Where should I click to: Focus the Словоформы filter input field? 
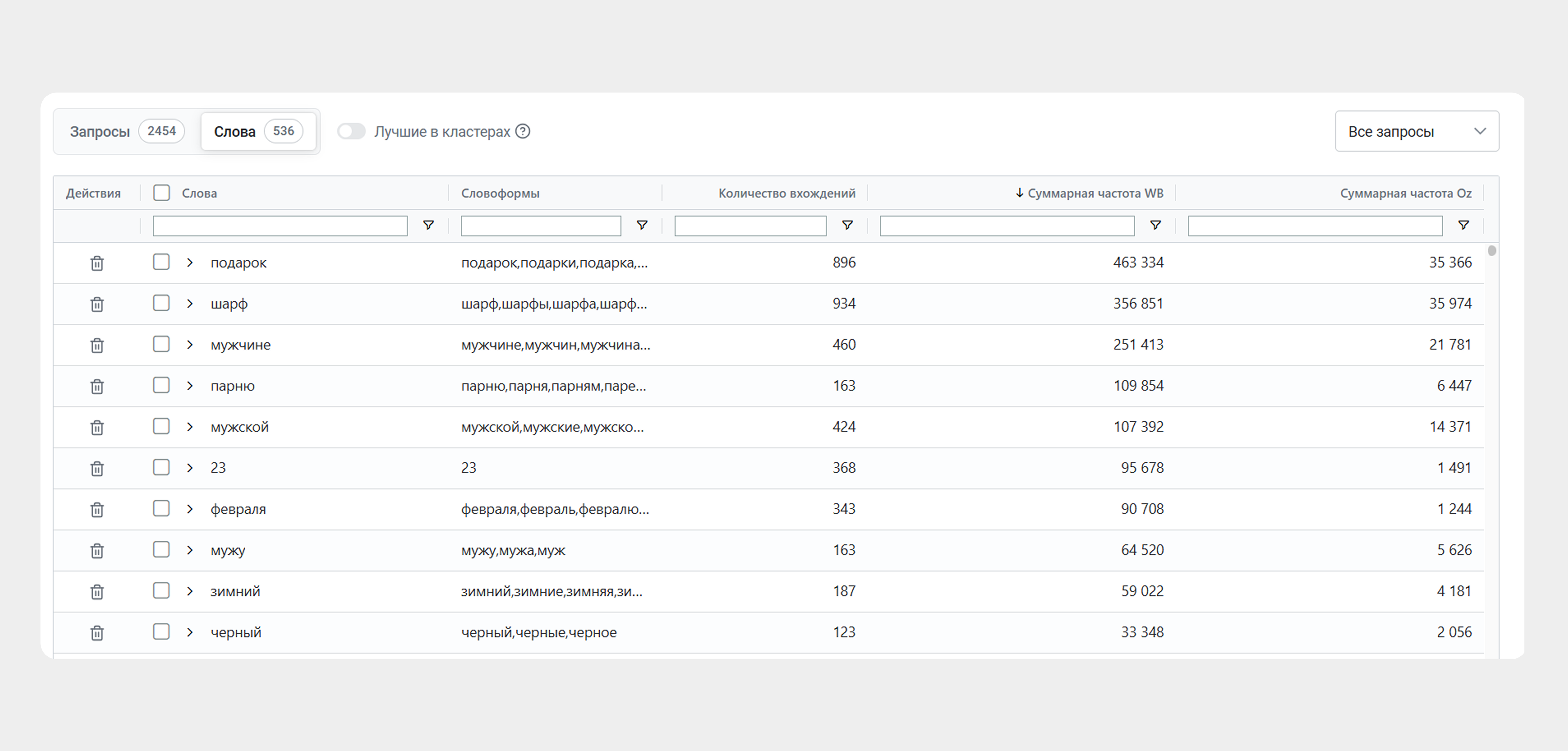[541, 226]
